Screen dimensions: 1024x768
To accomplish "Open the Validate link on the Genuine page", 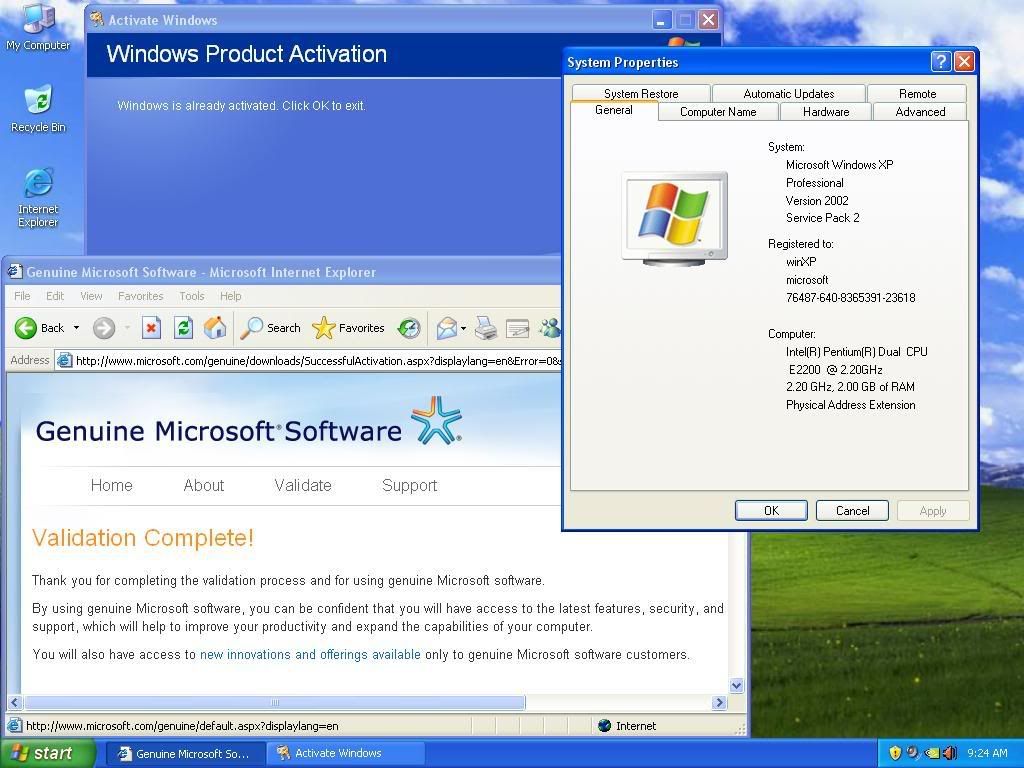I will pos(303,485).
